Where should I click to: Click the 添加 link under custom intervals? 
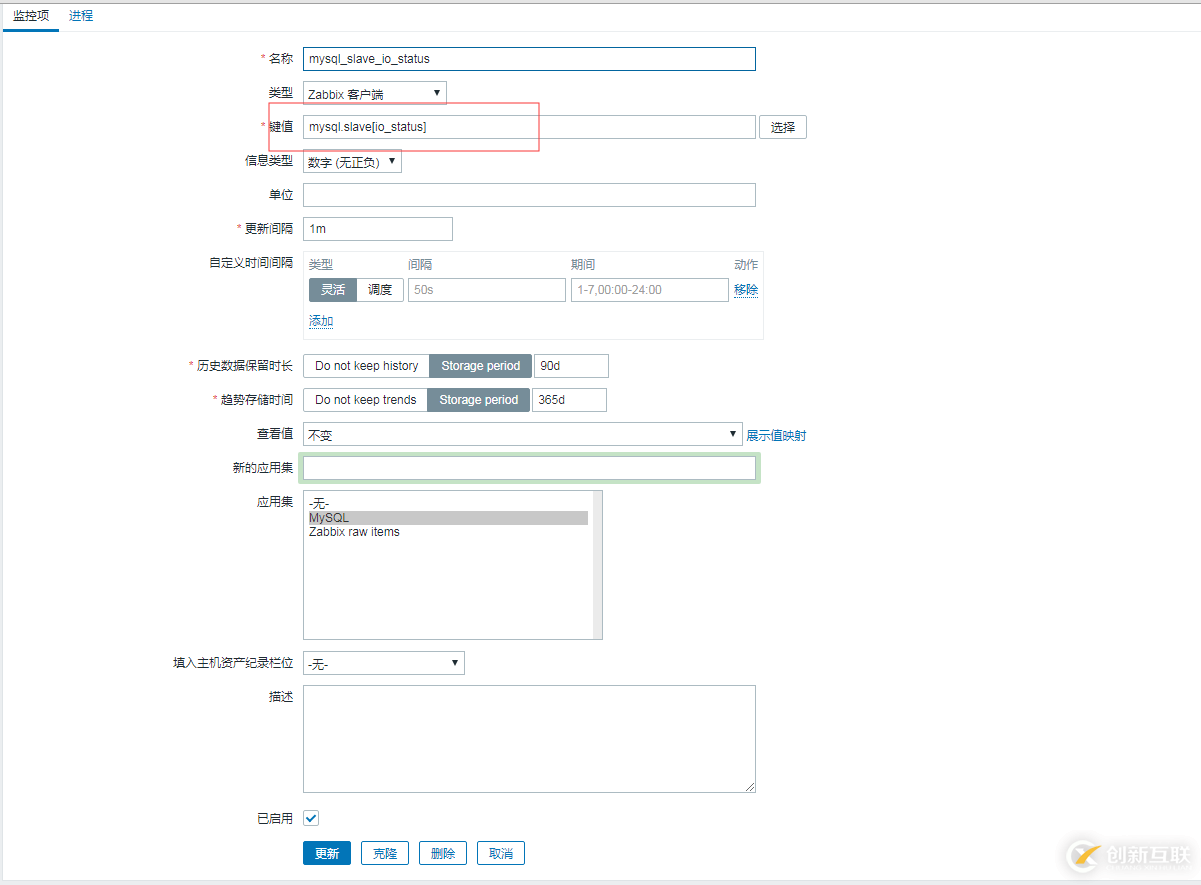[x=320, y=321]
